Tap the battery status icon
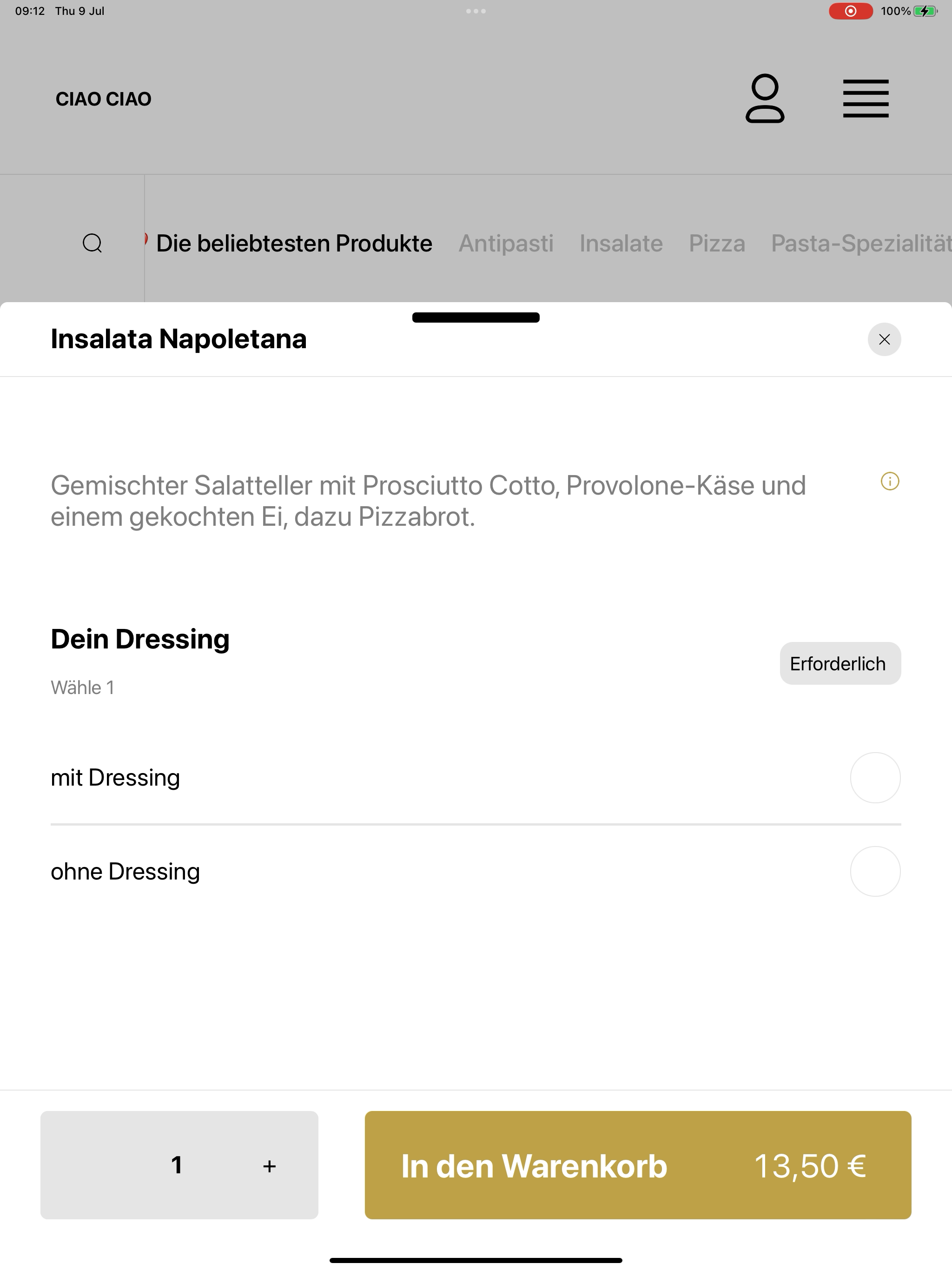This screenshot has height=1270, width=952. [925, 11]
